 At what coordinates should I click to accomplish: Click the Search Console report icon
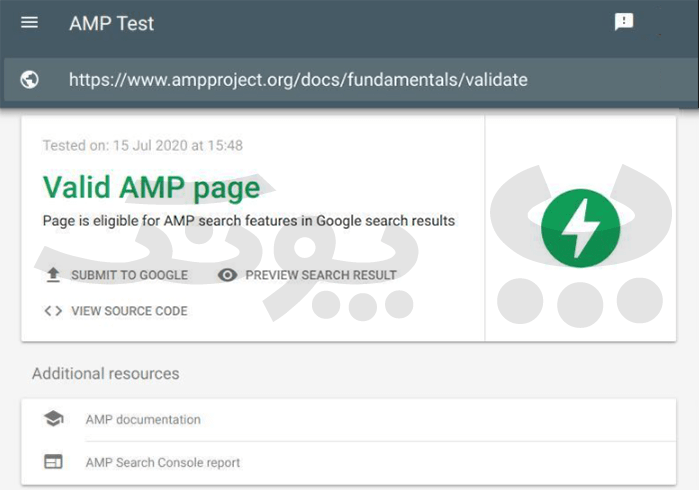(x=53, y=461)
